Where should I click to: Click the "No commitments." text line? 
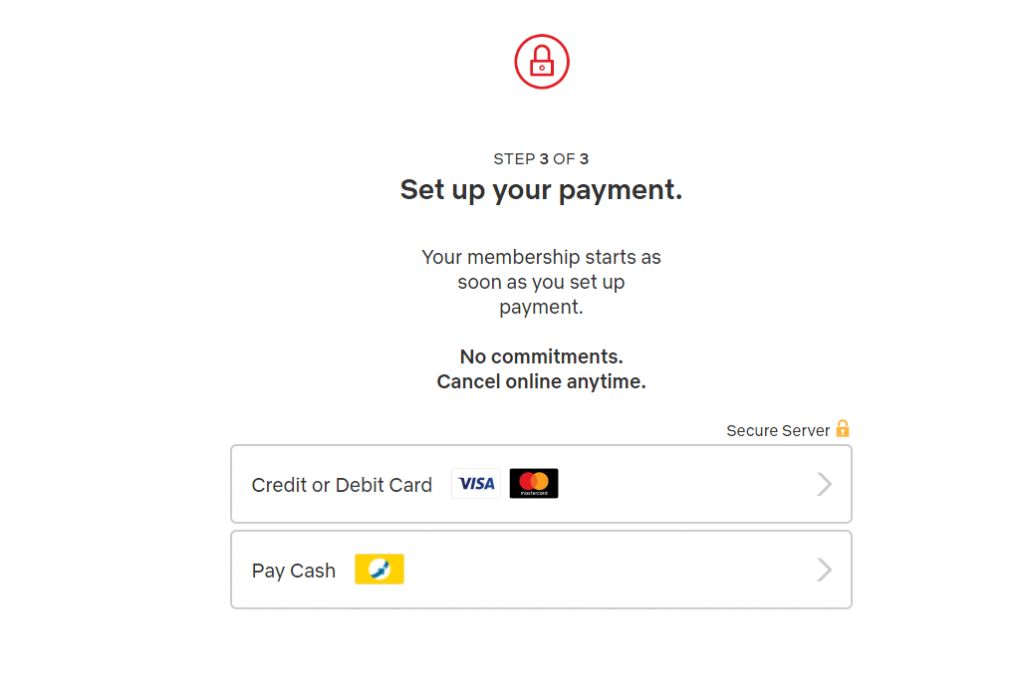coord(541,357)
